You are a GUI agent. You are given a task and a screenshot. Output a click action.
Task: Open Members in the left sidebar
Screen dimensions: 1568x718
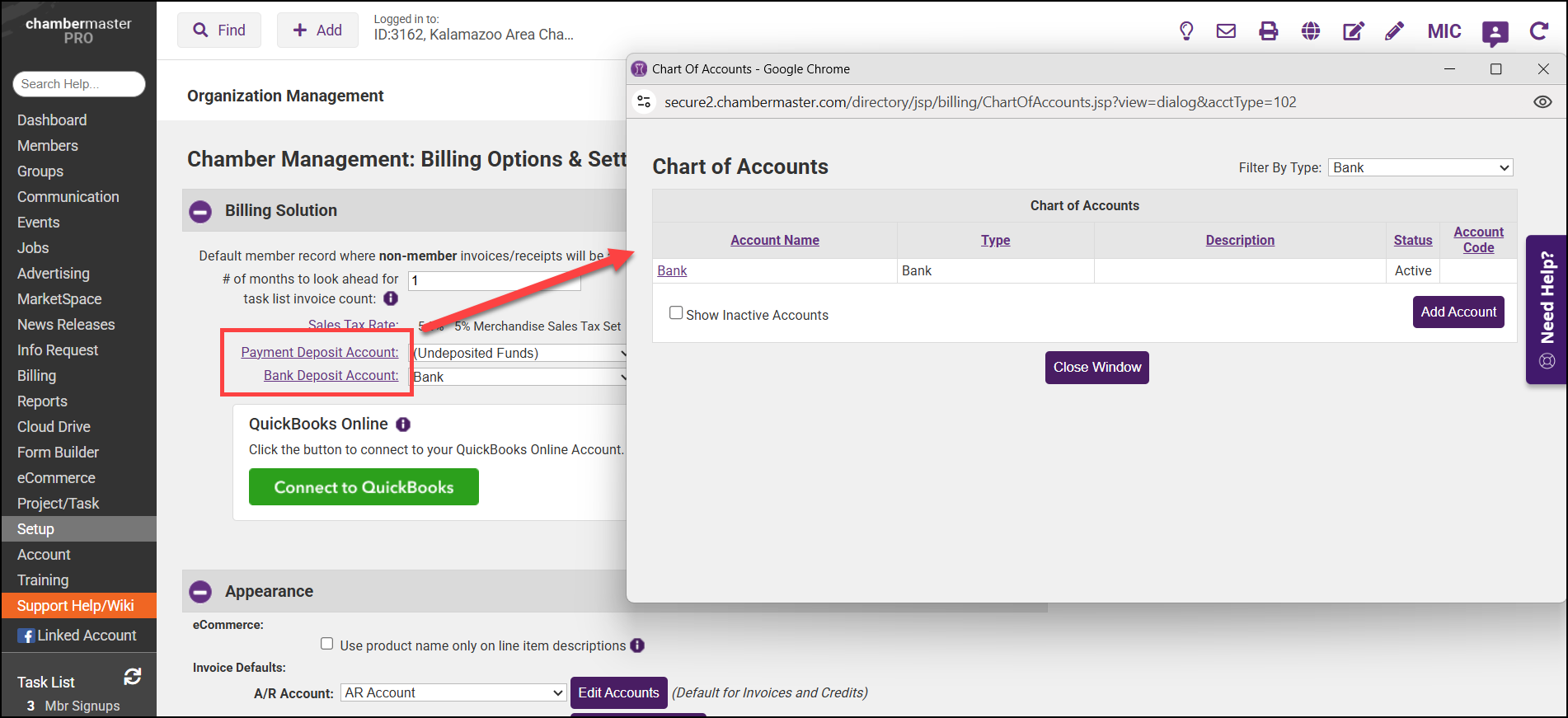48,146
